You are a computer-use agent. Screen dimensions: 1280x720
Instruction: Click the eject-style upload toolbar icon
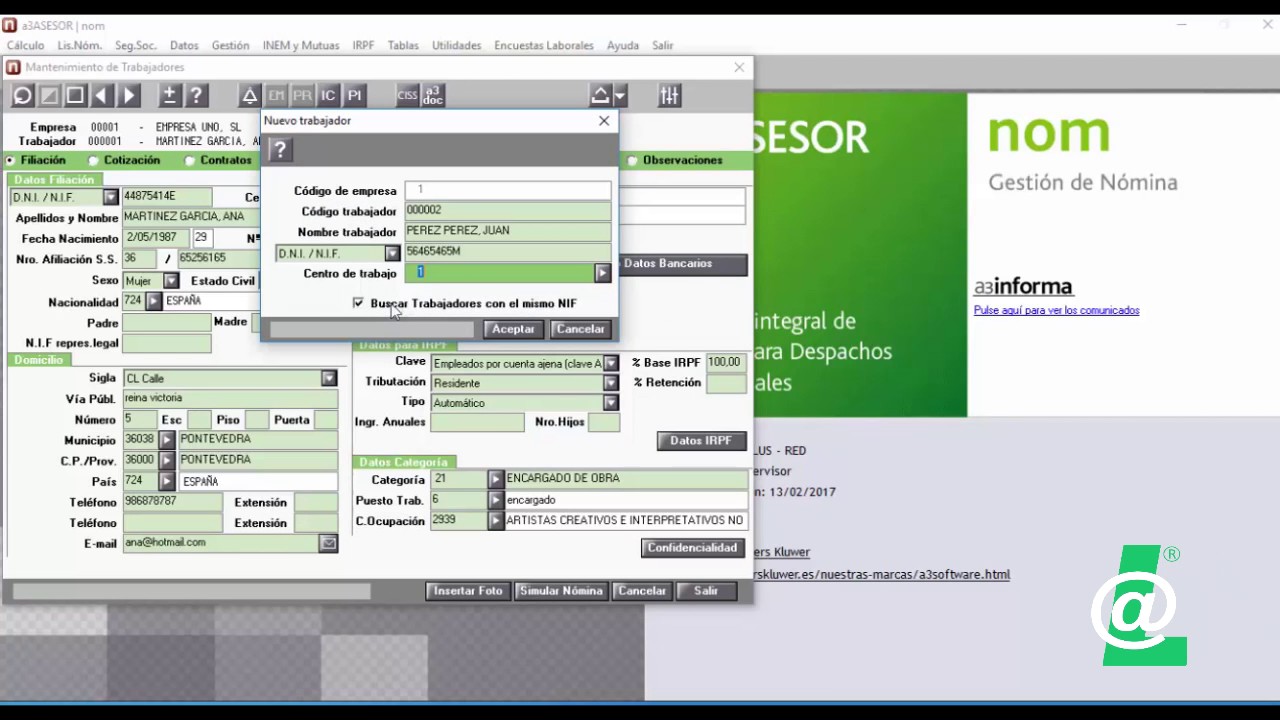point(600,96)
